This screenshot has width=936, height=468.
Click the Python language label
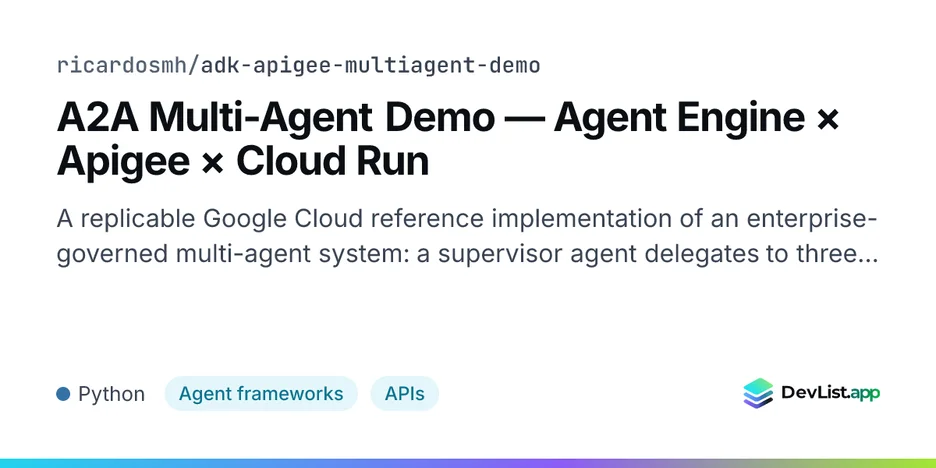[x=112, y=394]
